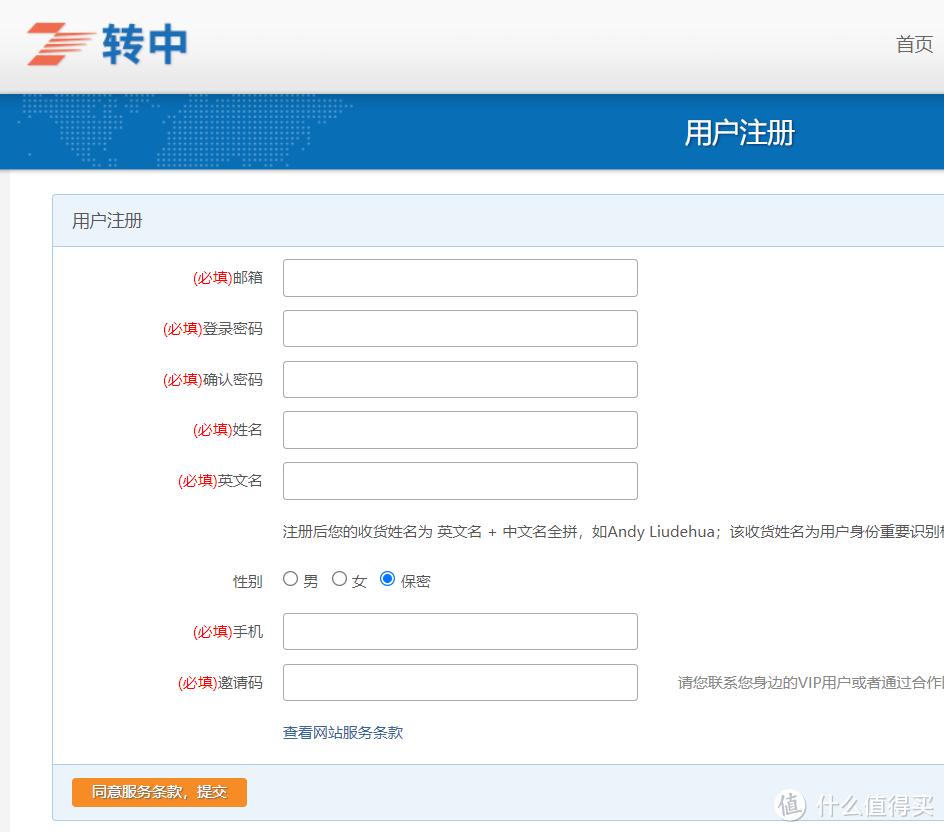
Task: Click the 用户注册 panel header
Action: click(x=105, y=220)
